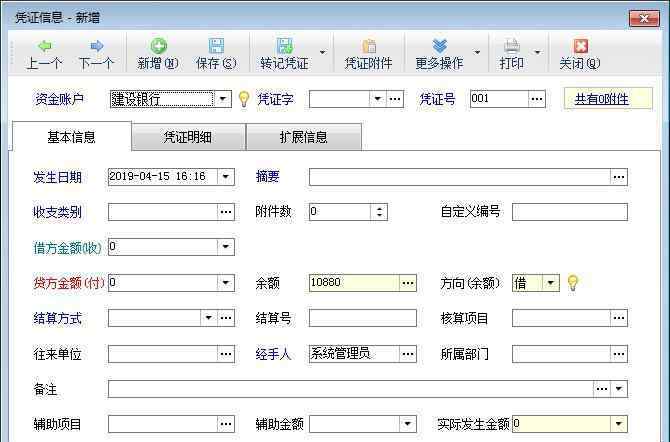Open the 共有0附件 link

click(x=601, y=100)
